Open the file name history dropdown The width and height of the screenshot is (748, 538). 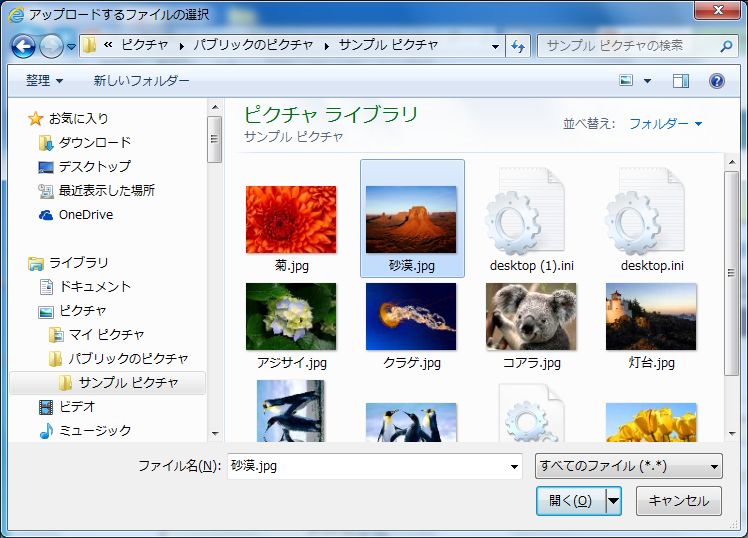point(514,466)
